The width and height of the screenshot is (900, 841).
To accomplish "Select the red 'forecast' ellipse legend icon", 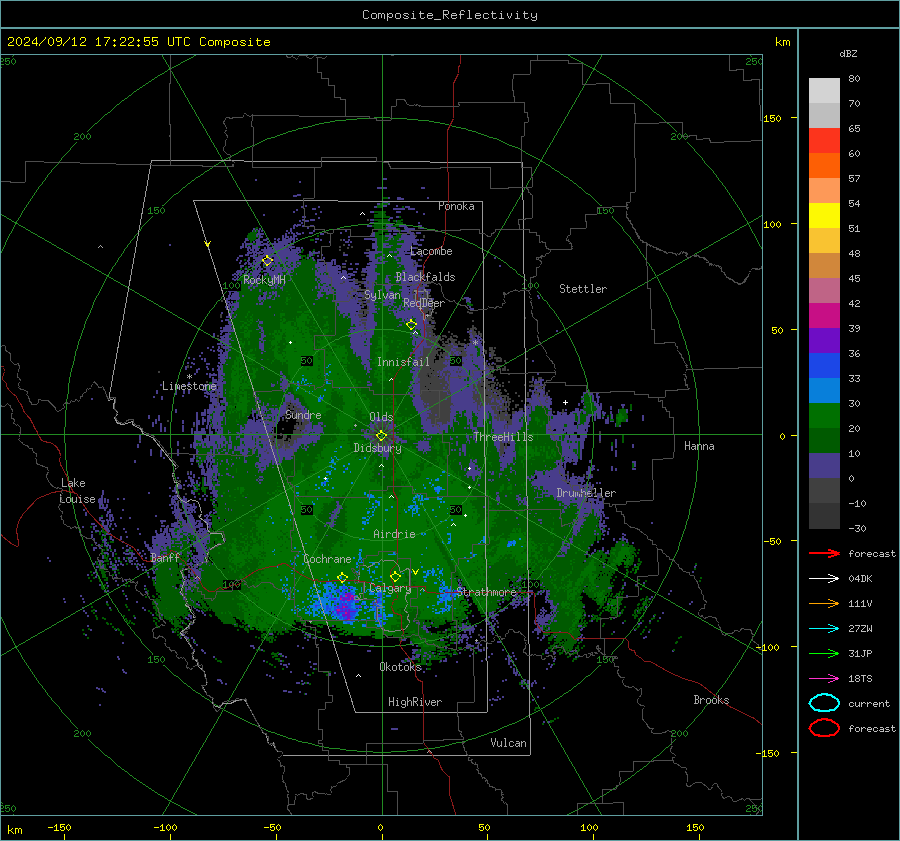I will click(x=824, y=728).
